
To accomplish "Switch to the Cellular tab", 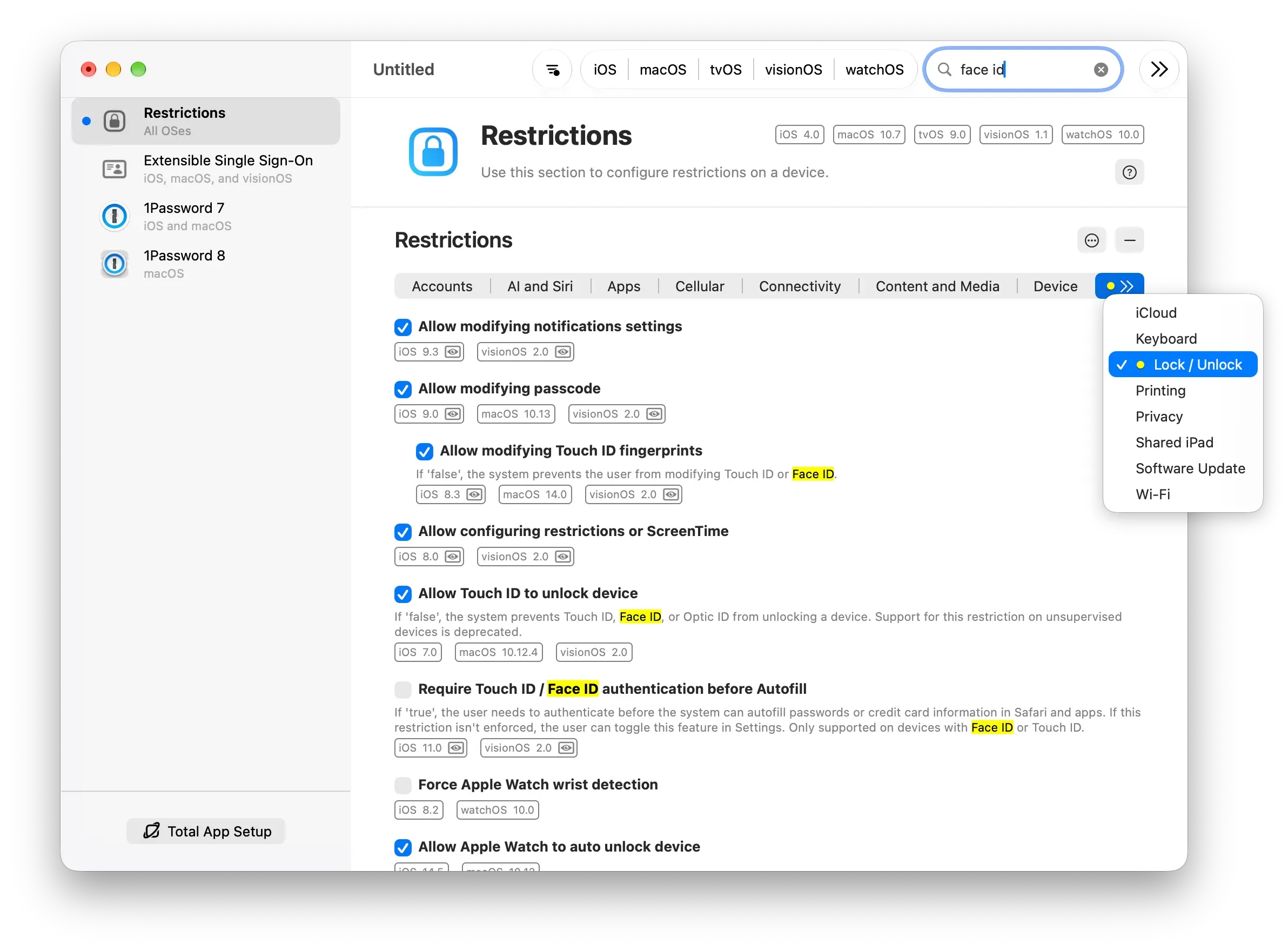I will [699, 287].
